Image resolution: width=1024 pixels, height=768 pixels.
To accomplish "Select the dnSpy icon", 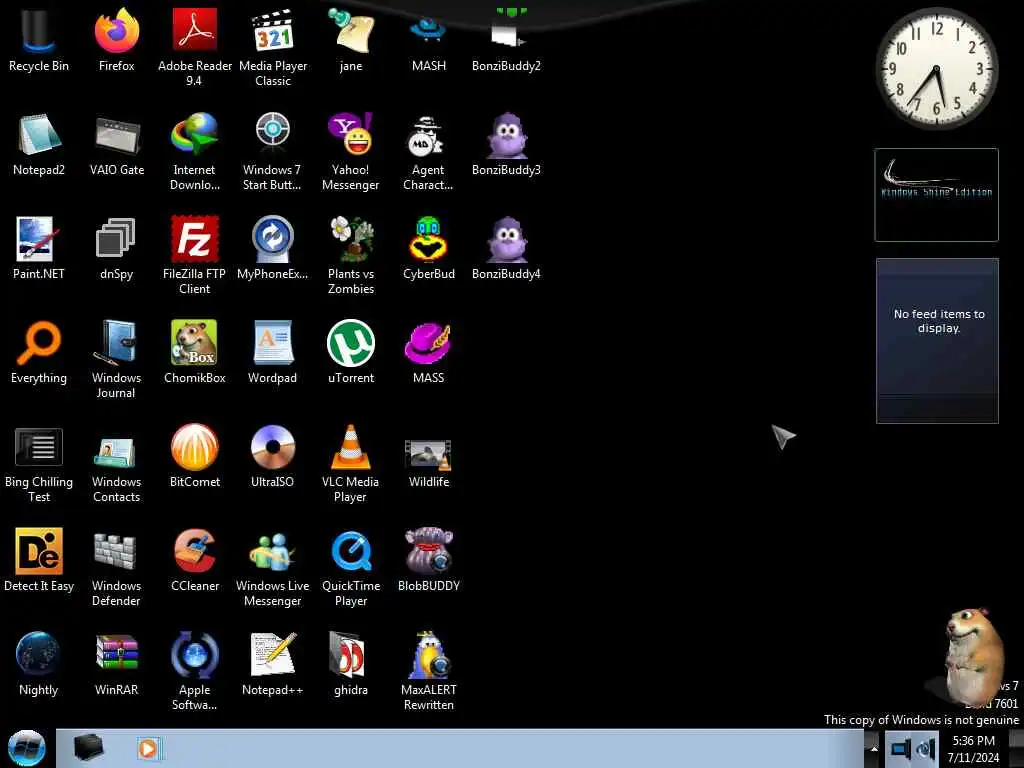I will [x=116, y=248].
